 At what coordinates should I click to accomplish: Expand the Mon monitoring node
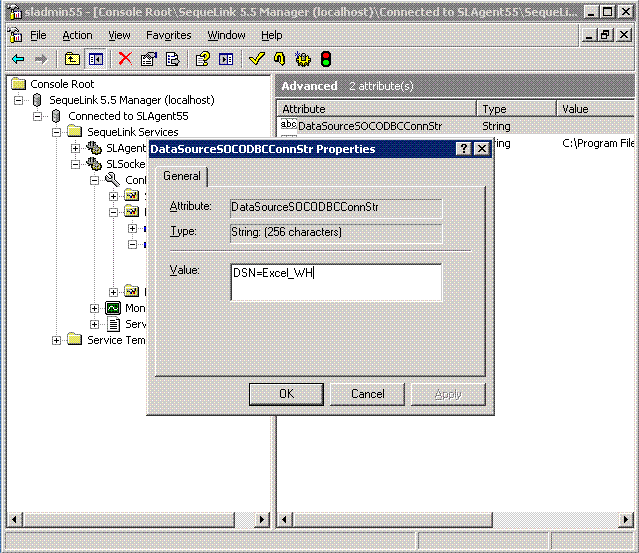point(95,308)
